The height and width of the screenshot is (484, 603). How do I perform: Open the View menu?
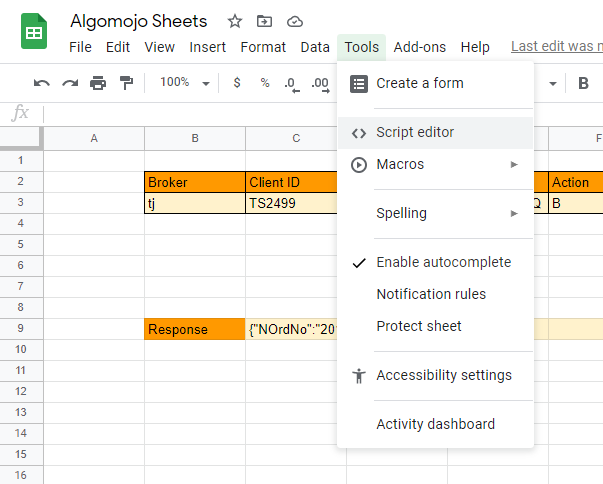[160, 47]
